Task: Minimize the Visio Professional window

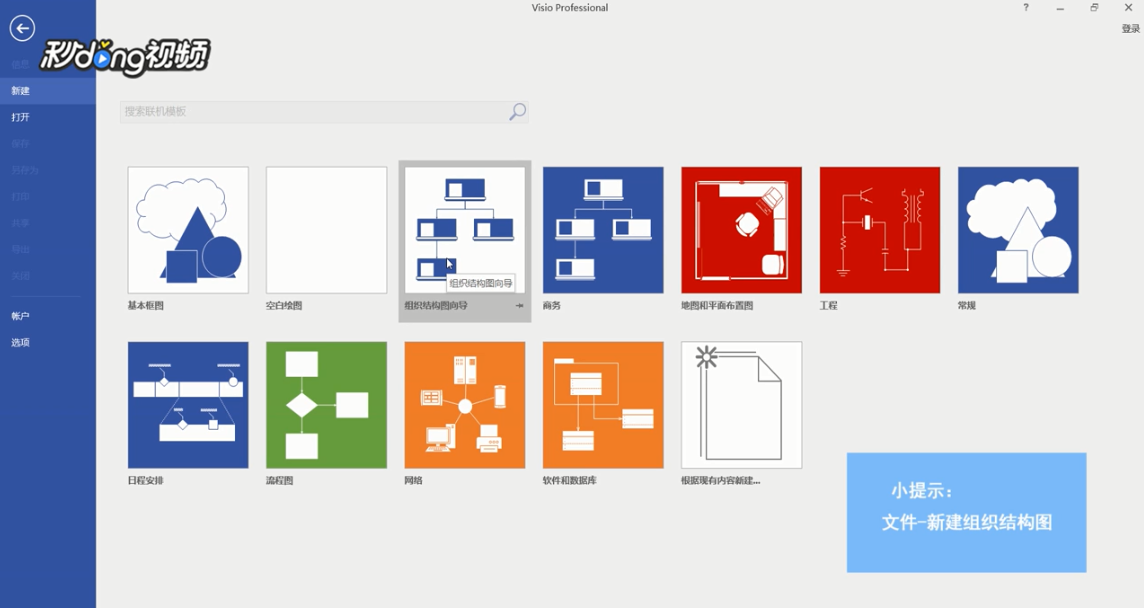Action: click(x=1060, y=8)
